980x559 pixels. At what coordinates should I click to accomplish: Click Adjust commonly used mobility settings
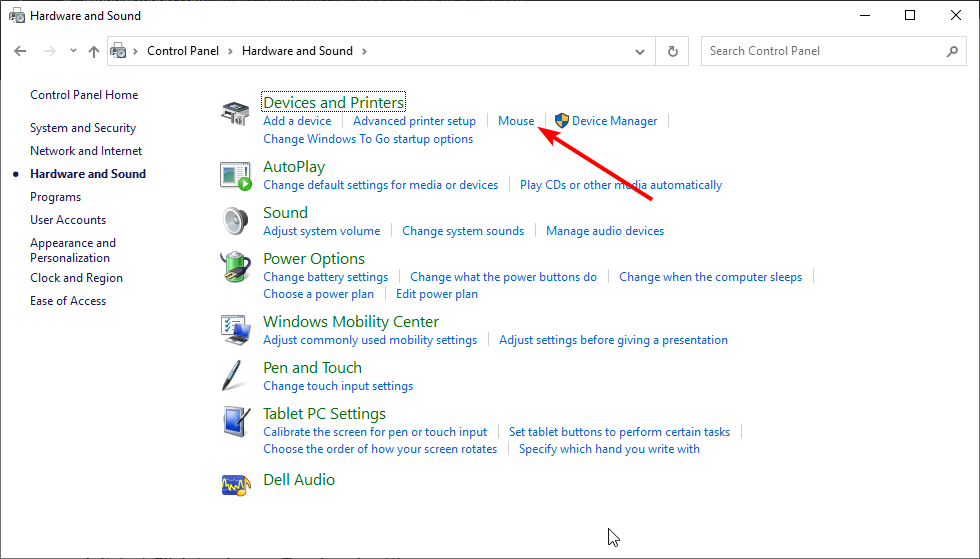click(370, 340)
